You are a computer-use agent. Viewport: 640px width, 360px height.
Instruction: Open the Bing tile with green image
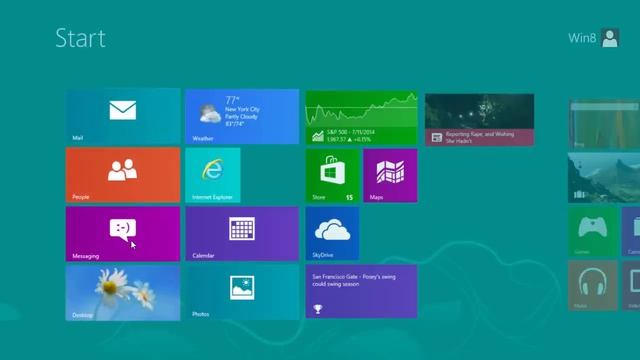click(604, 124)
